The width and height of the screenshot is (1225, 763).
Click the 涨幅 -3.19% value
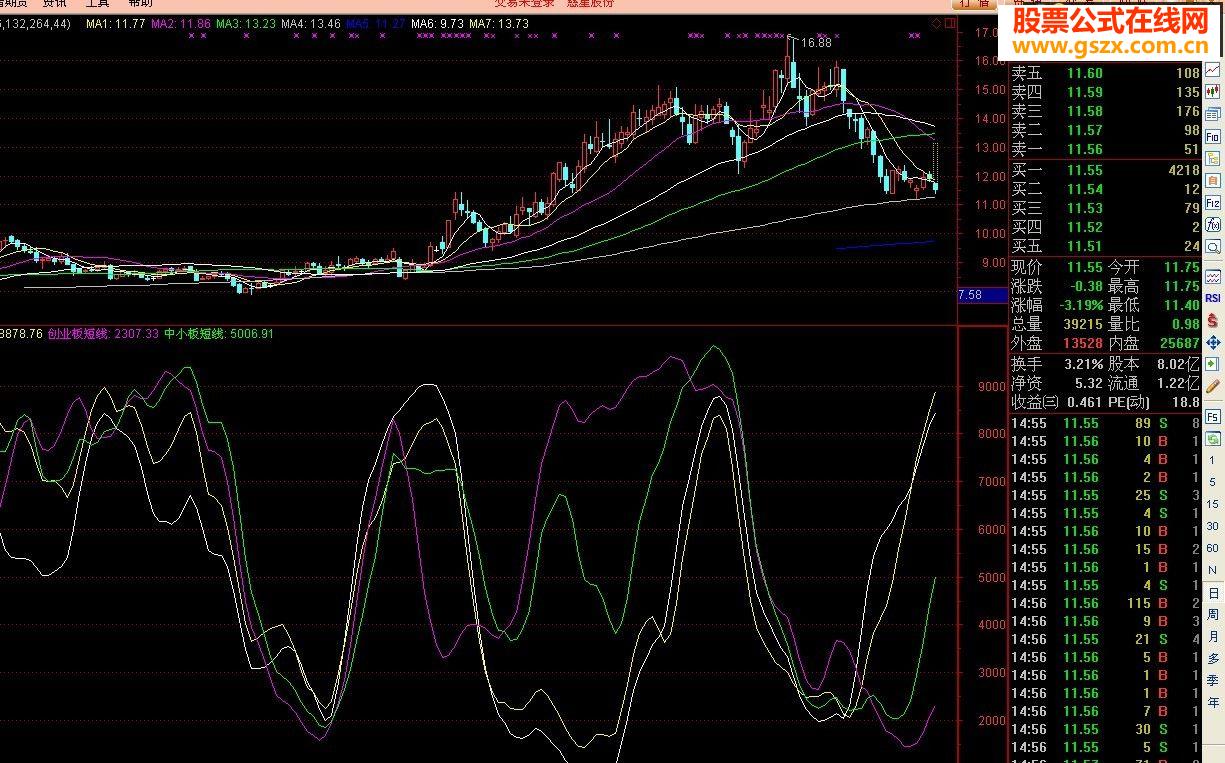[1079, 305]
